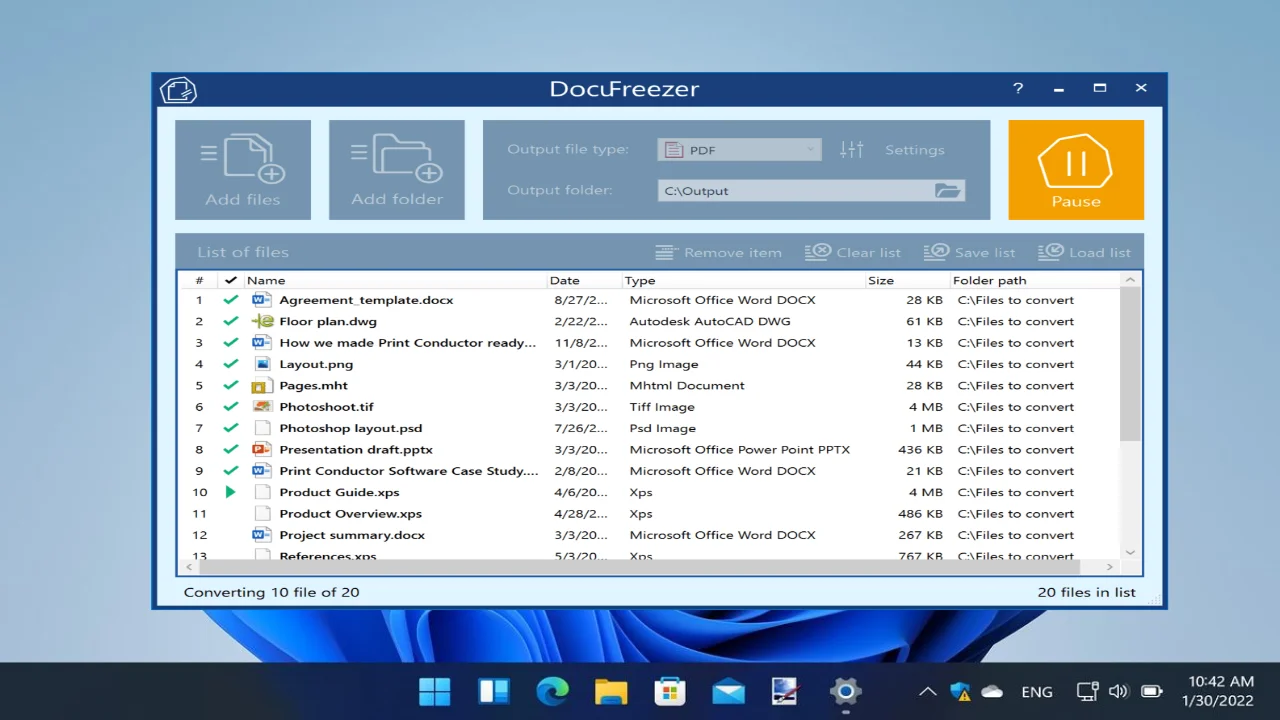Open the Output file type PDF dropdown

point(739,150)
